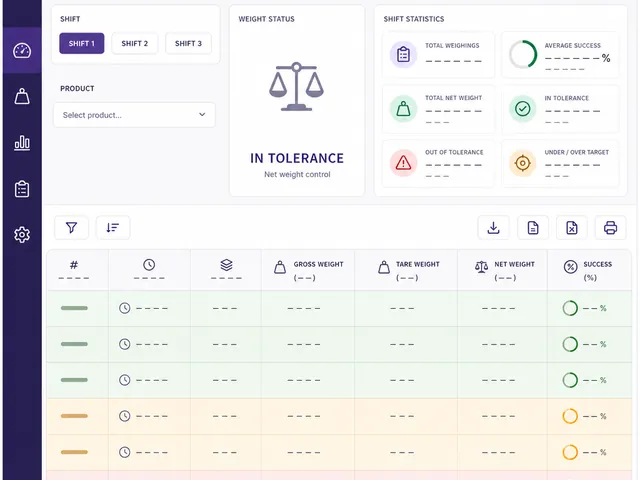Open the dashboard gauge sidebar icon
The image size is (640, 480).
(22, 51)
